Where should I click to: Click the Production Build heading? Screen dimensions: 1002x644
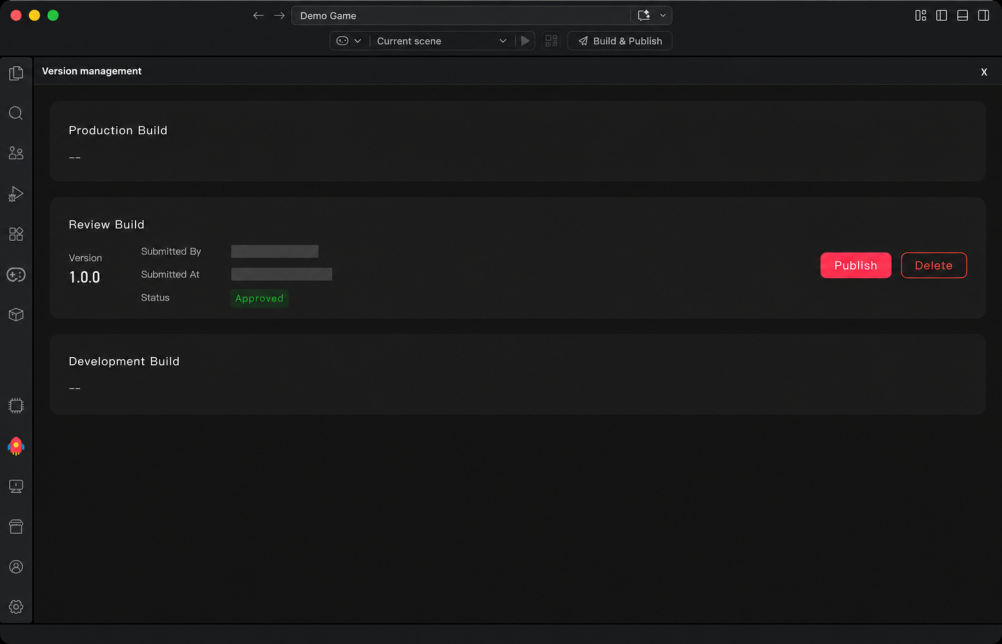tap(118, 130)
